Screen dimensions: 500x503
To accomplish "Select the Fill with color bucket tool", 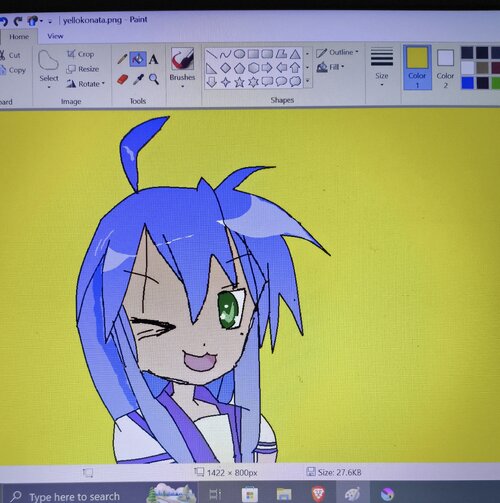I will point(138,59).
